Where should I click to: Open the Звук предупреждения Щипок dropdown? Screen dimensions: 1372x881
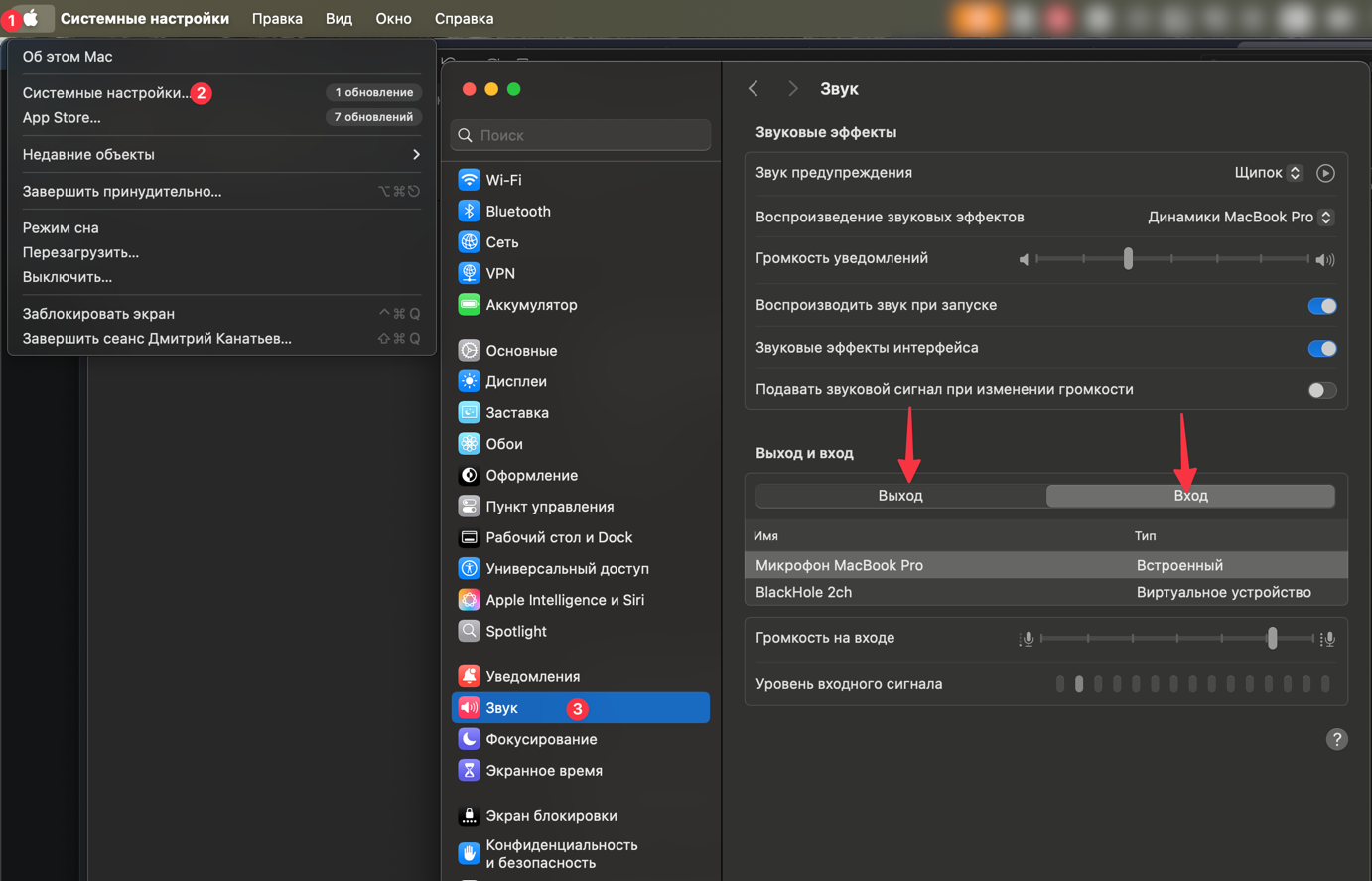click(x=1268, y=173)
